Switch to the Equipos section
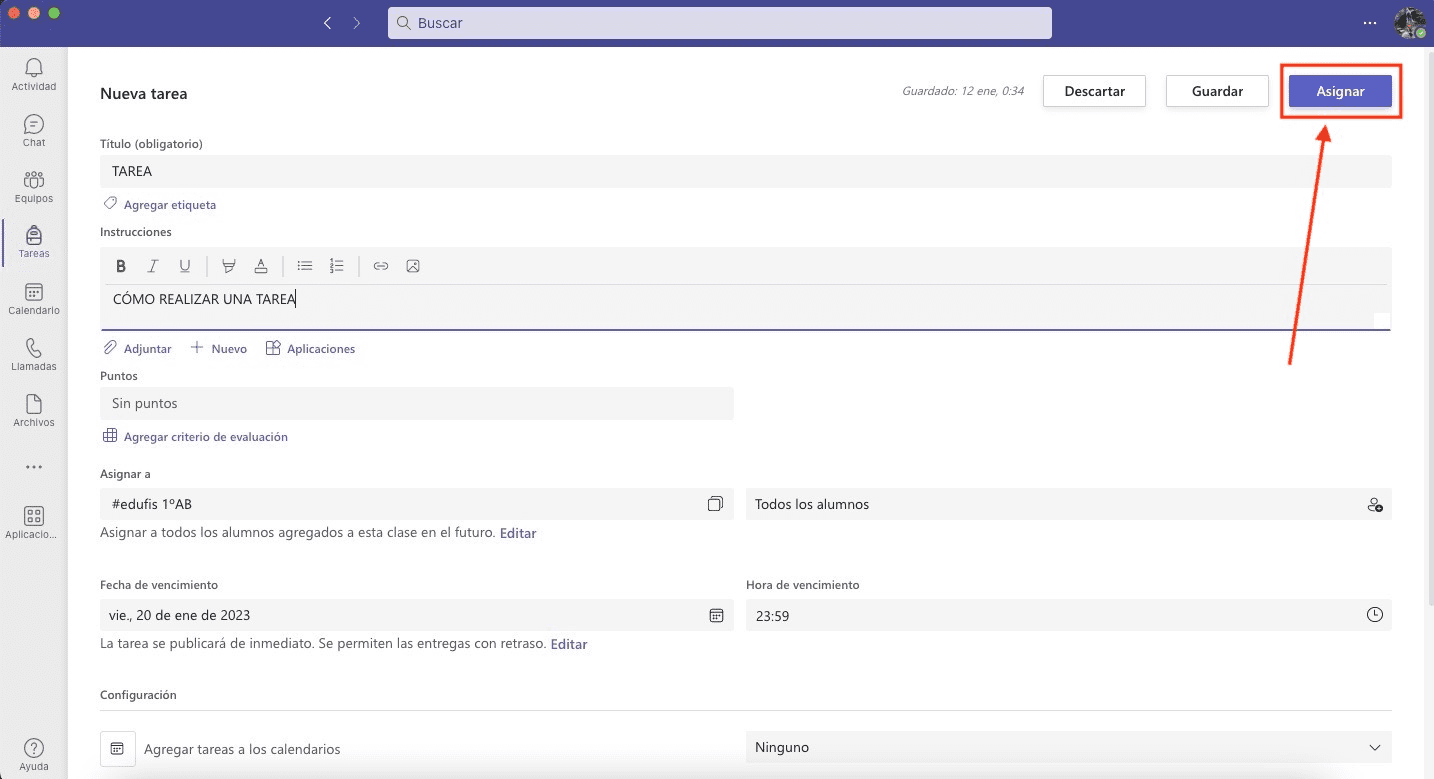The width and height of the screenshot is (1434, 779). pos(34,186)
